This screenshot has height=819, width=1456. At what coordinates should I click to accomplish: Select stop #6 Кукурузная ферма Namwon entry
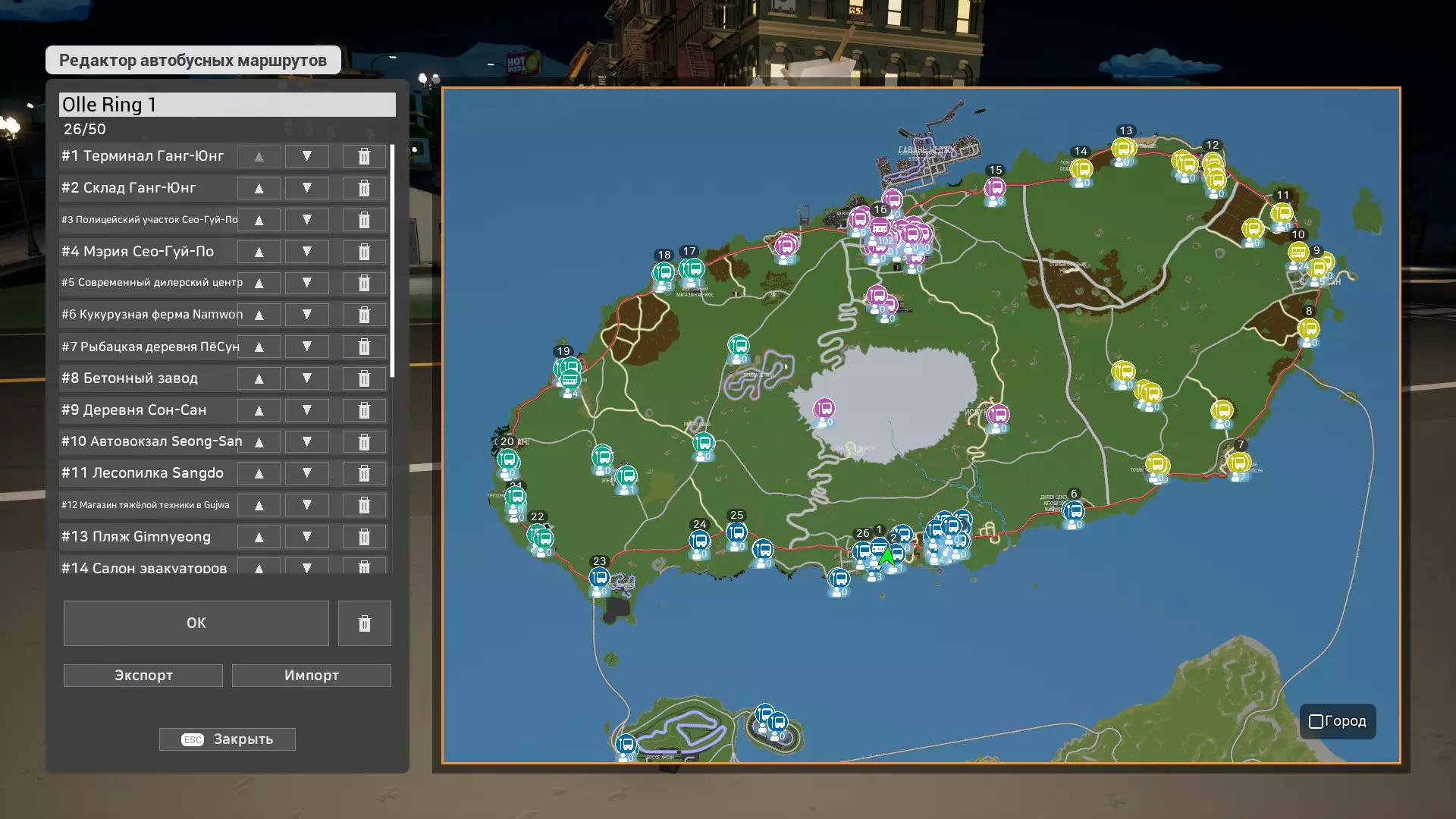pos(152,315)
